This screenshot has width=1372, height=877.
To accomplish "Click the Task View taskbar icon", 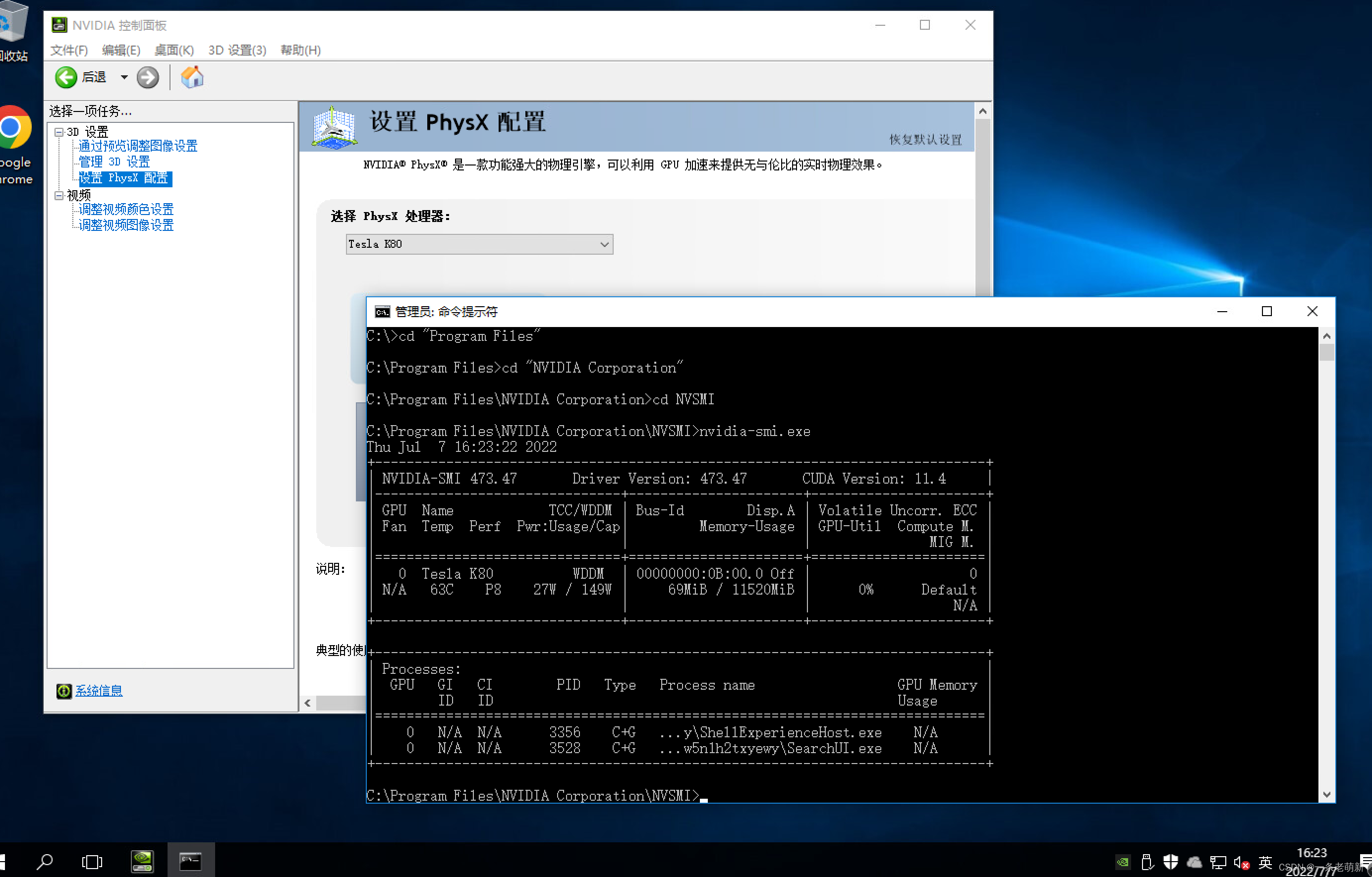I will [92, 861].
